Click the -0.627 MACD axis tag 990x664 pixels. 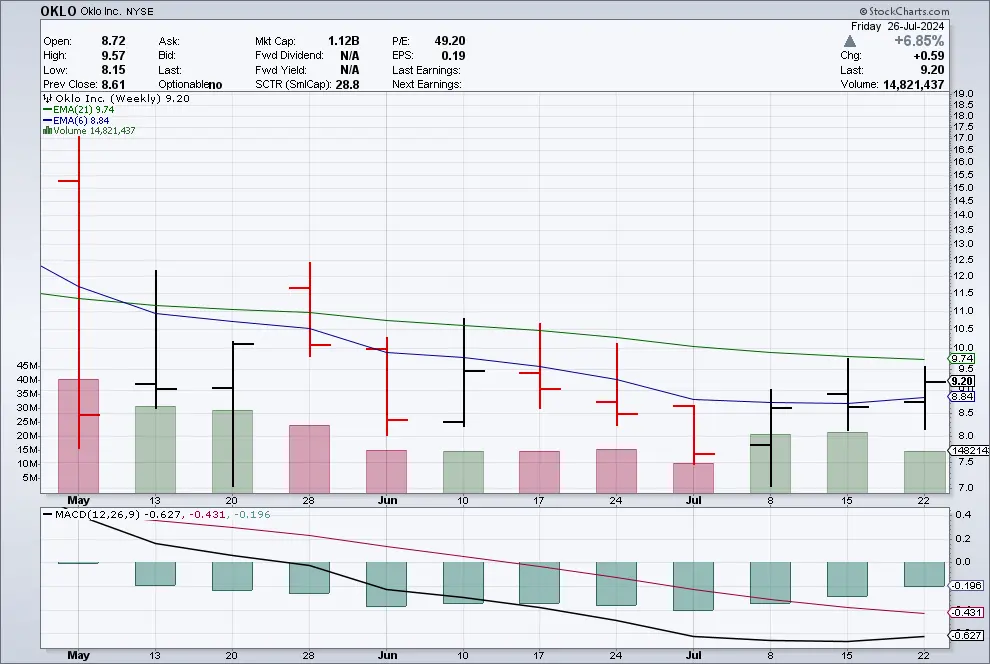pos(966,635)
